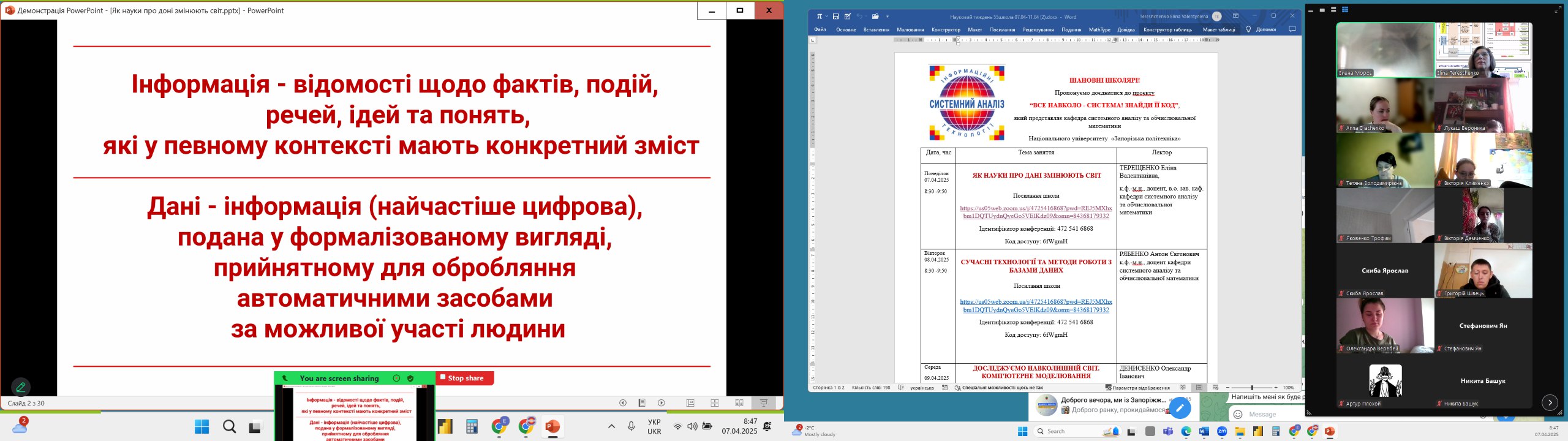This screenshot has height=441, width=1568.
Task: Open Zoom link in Monday lesson row
Action: pos(1036,212)
